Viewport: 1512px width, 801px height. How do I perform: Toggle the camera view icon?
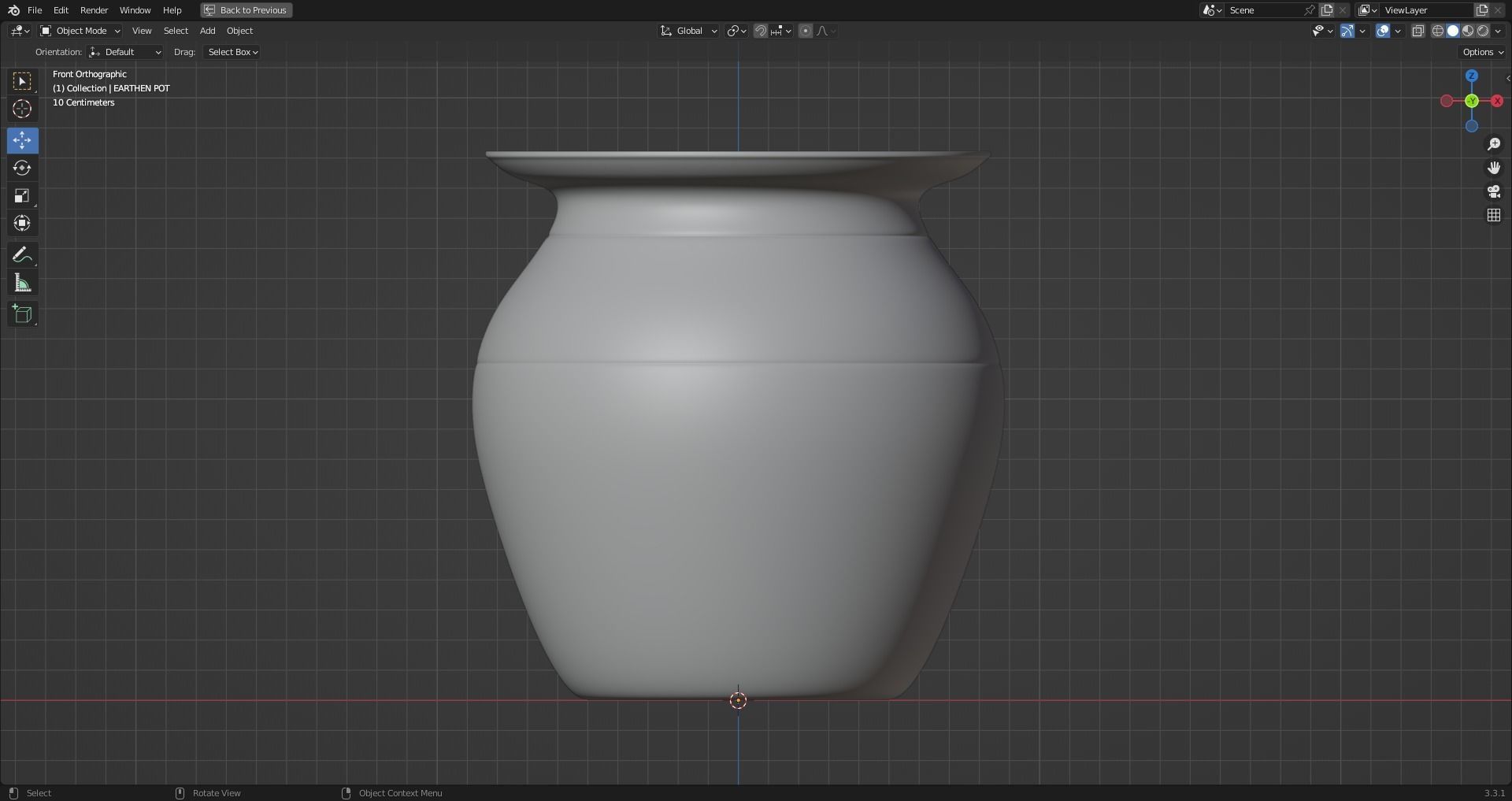click(1494, 191)
